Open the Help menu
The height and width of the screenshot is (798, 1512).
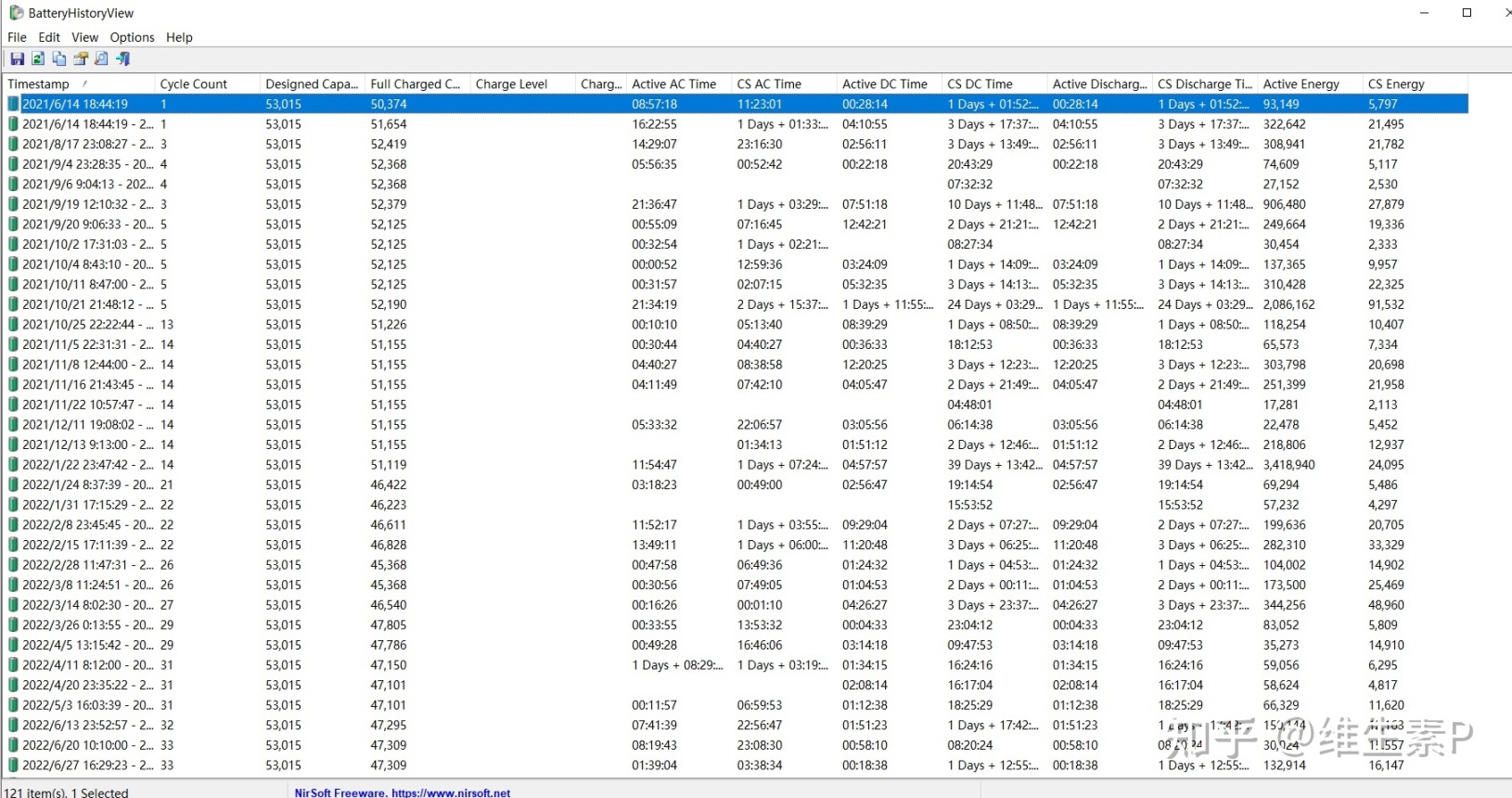[x=179, y=37]
